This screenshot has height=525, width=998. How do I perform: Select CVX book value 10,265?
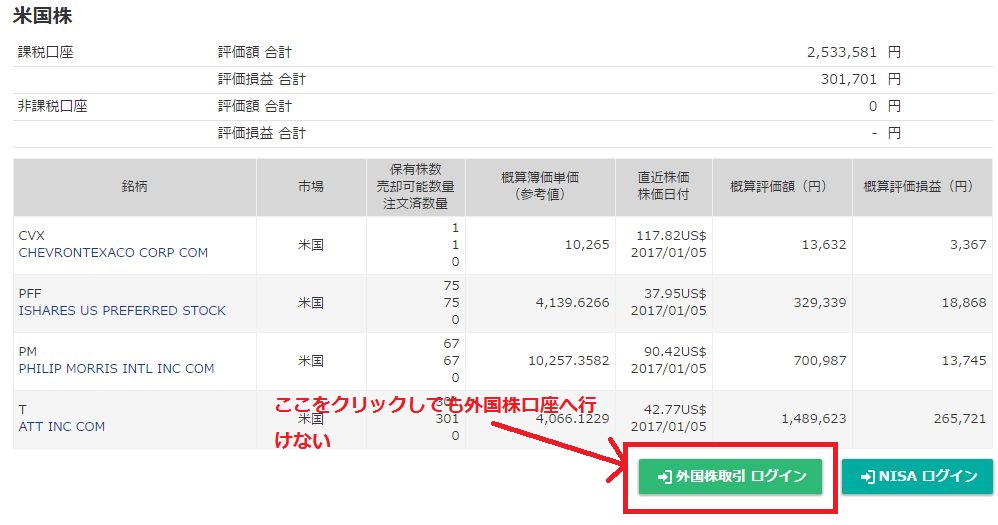587,244
